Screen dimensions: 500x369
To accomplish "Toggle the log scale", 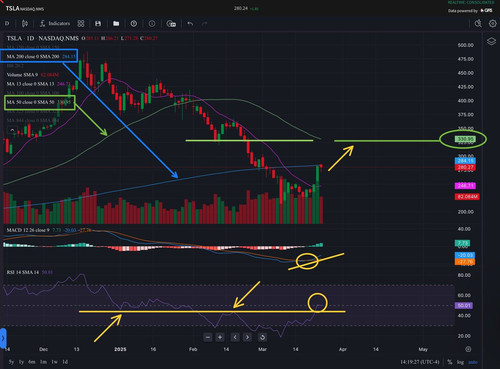I will [x=460, y=362].
